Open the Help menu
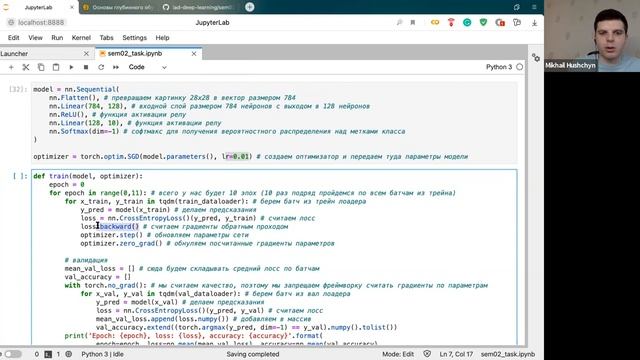The image size is (640, 360). click(x=162, y=38)
